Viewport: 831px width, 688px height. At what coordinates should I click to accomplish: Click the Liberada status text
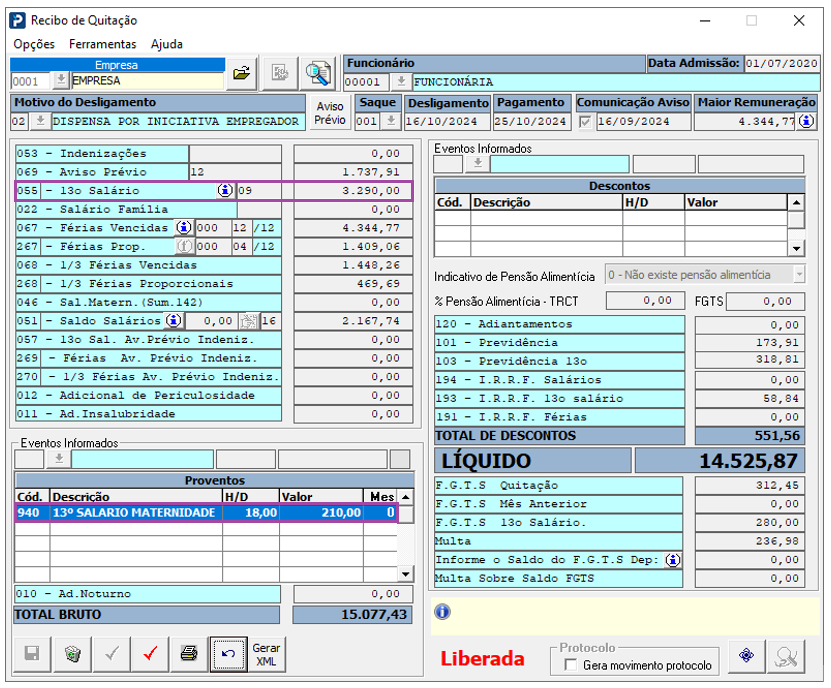482,658
